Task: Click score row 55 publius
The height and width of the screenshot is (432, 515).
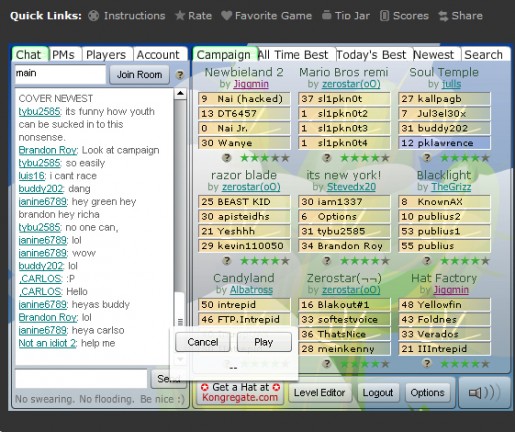Action: coord(444,246)
